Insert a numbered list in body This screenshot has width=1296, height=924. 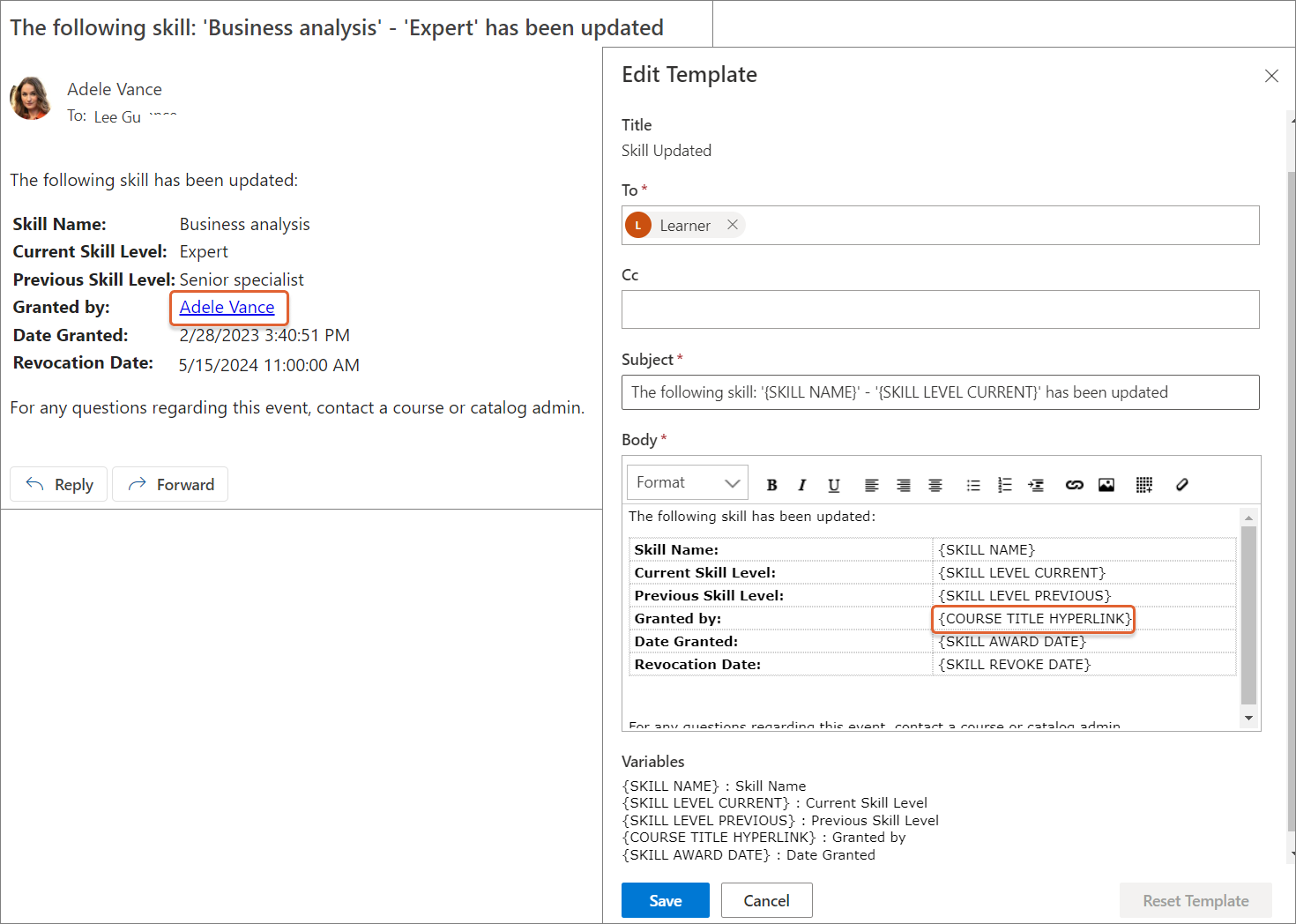(1004, 485)
